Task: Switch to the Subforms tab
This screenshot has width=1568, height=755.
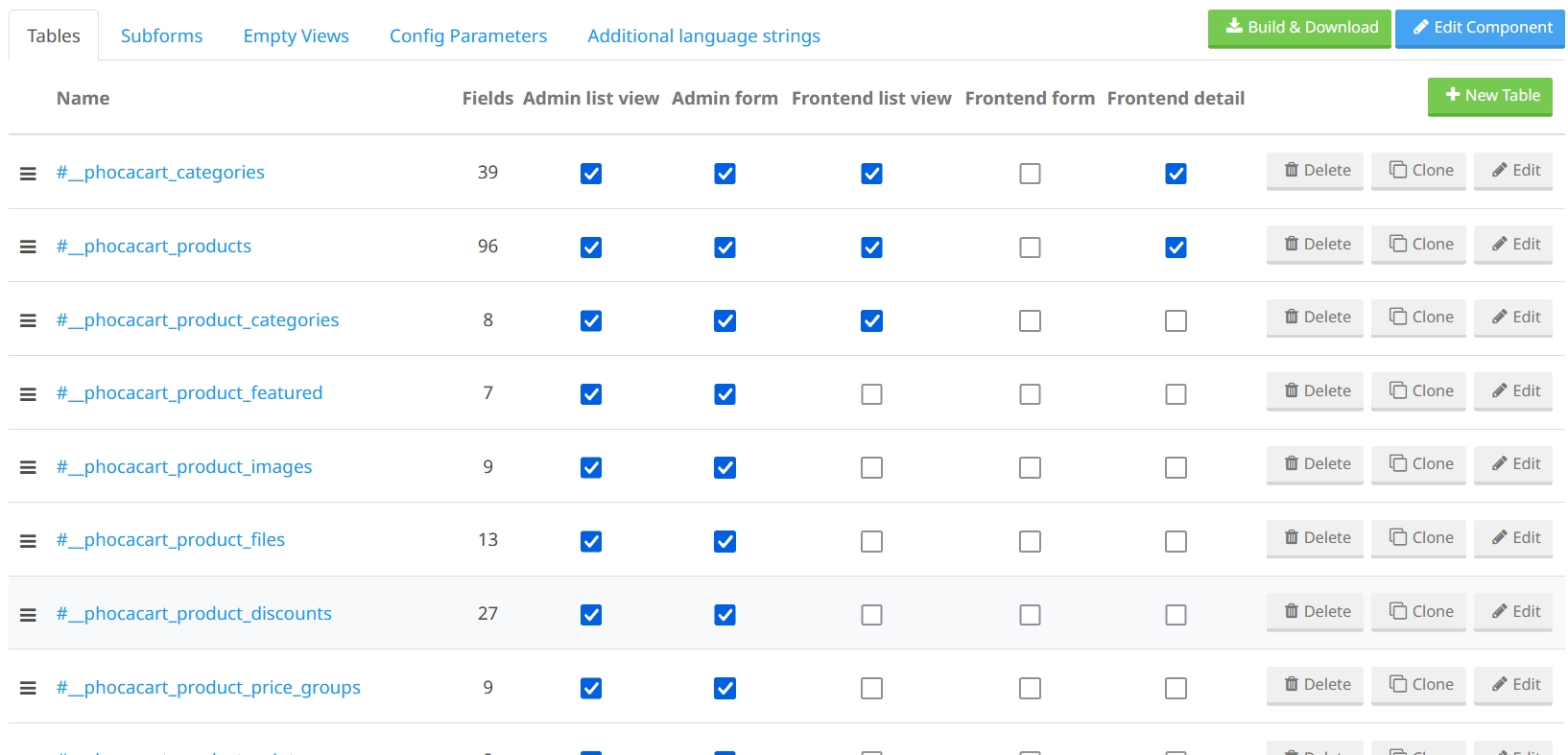Action: pyautogui.click(x=161, y=36)
